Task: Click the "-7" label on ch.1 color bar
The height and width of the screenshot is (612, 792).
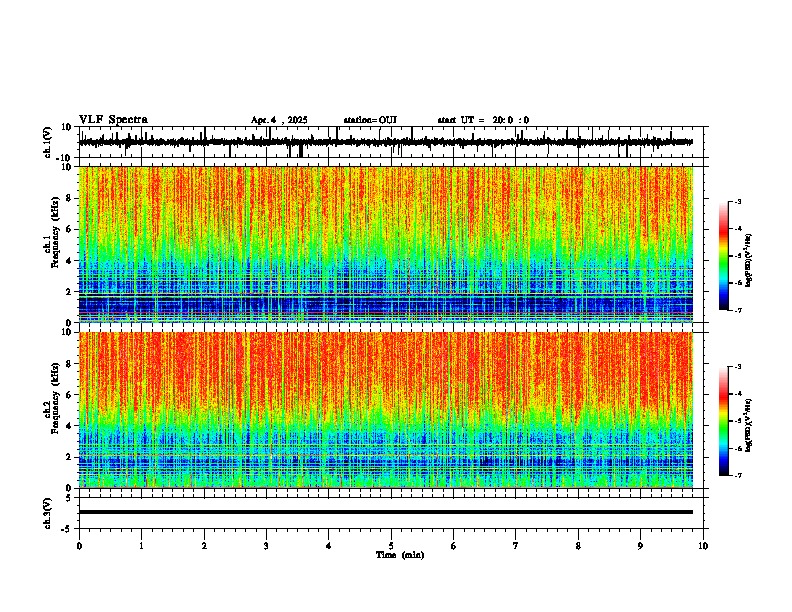Action: pos(738,310)
